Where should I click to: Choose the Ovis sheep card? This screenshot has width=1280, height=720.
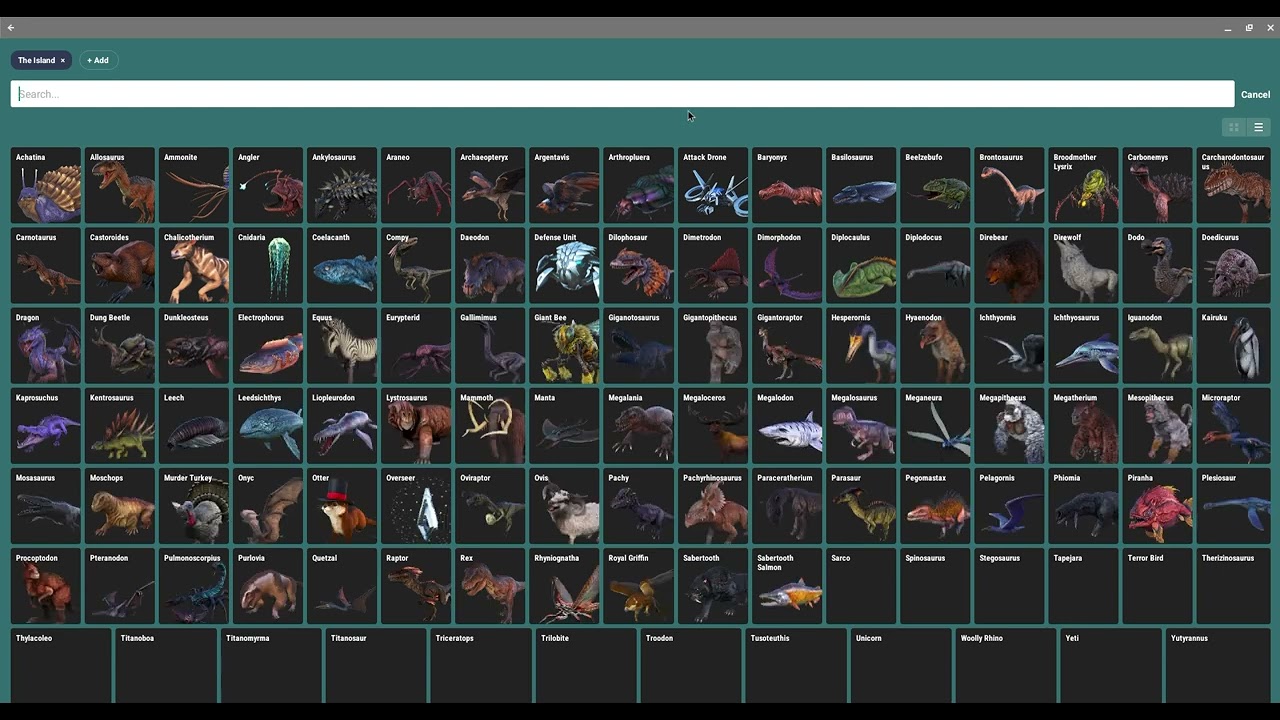coord(564,505)
